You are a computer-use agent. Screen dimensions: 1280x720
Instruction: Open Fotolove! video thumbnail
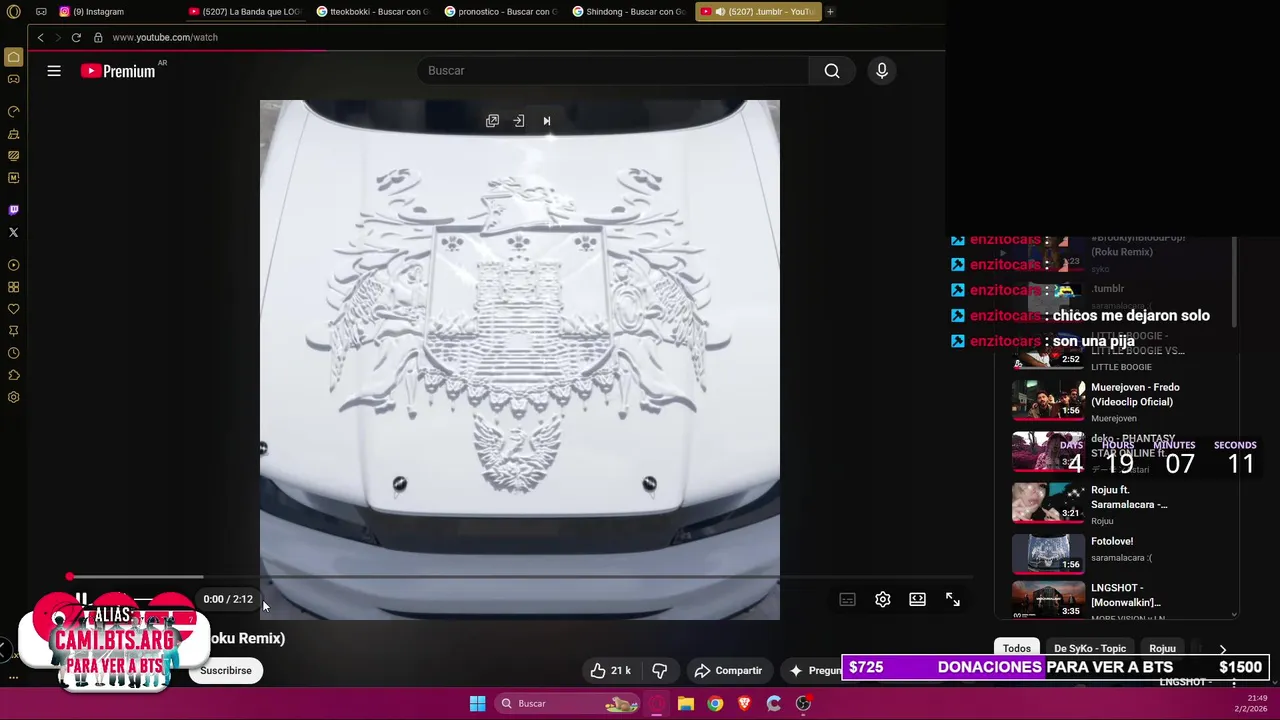click(1048, 554)
